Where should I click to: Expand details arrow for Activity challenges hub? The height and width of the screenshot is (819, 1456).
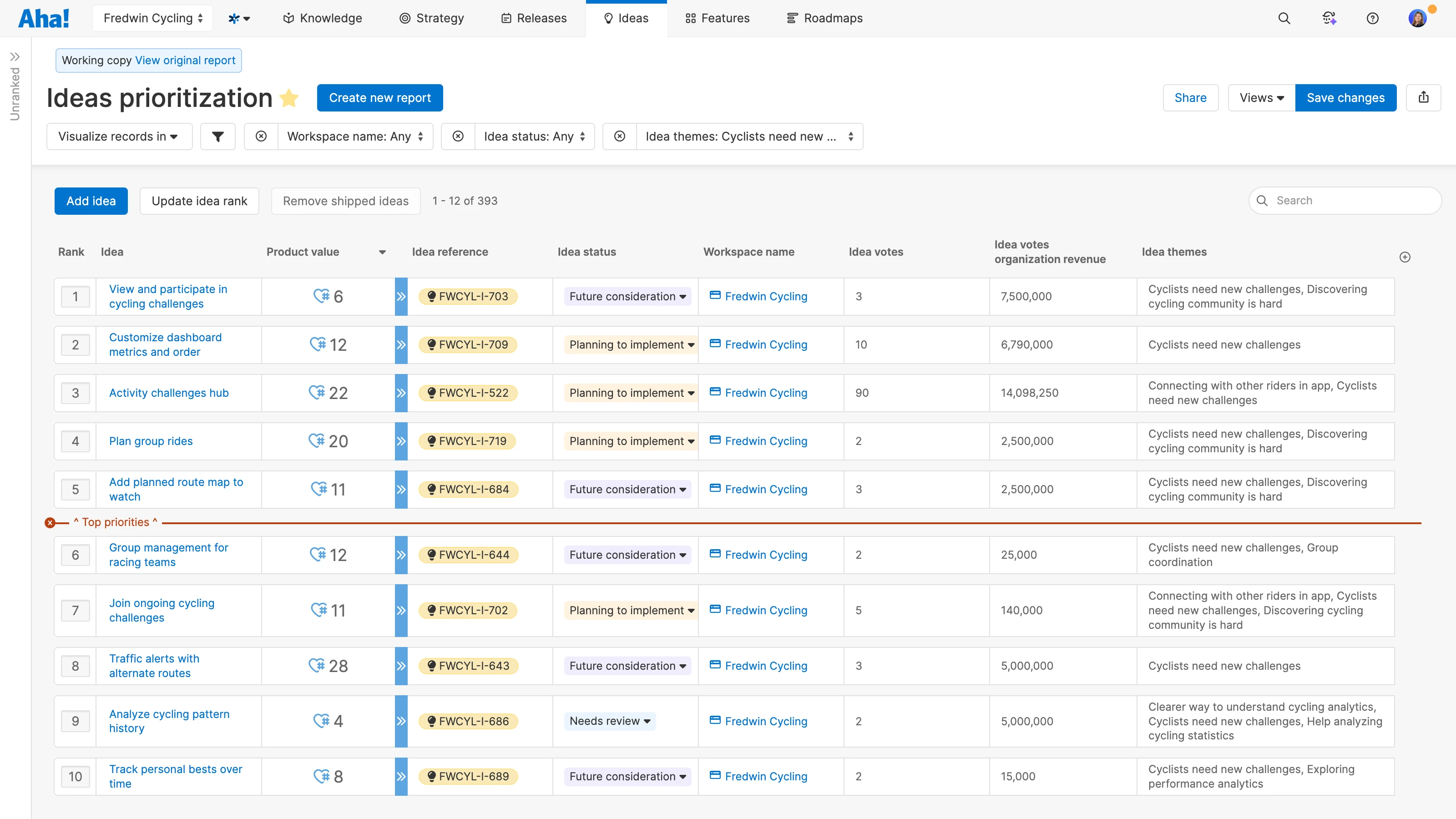pyautogui.click(x=401, y=393)
